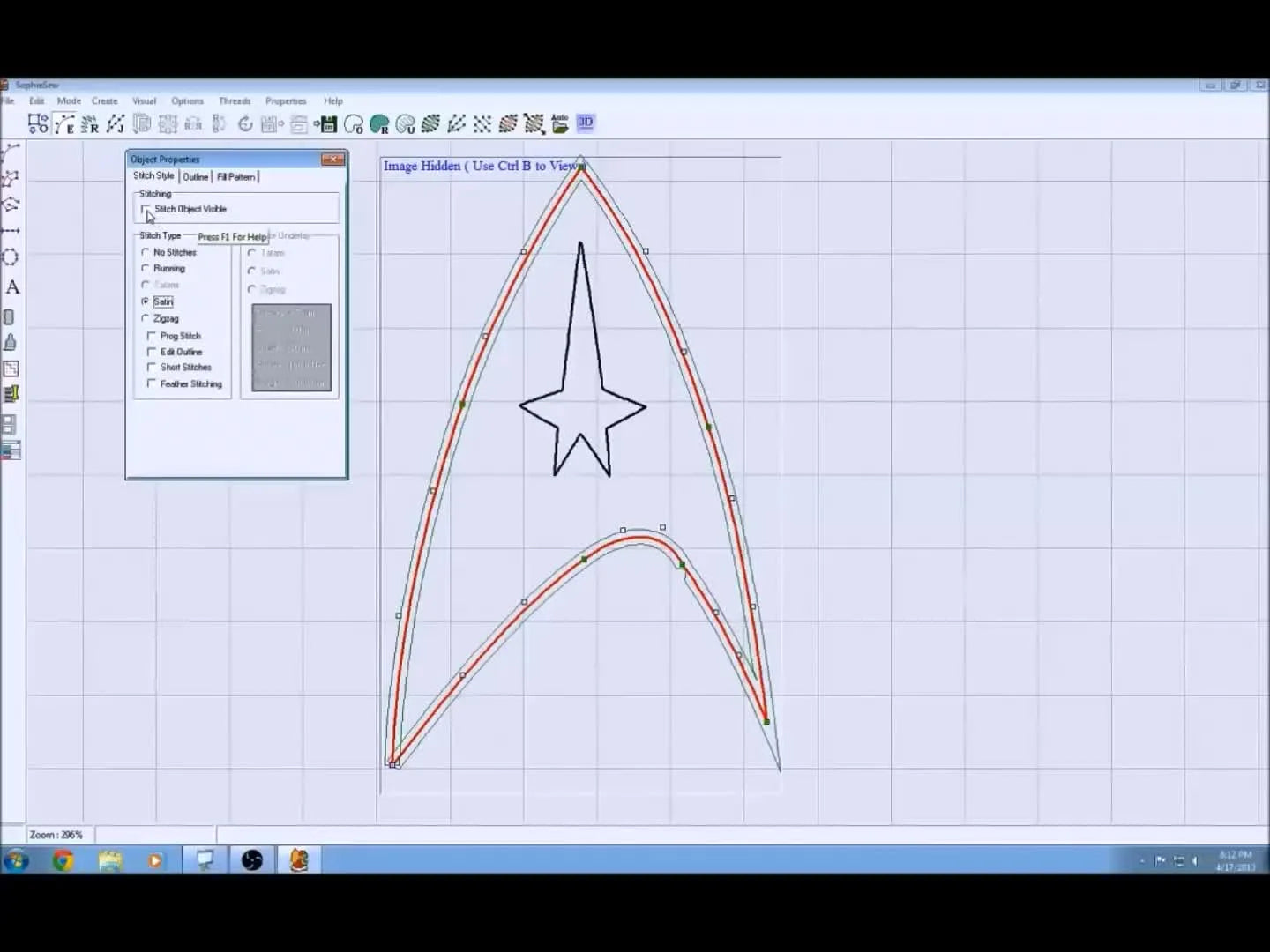Viewport: 1270px width, 952px height.
Task: Open the Help menu
Action: click(332, 100)
